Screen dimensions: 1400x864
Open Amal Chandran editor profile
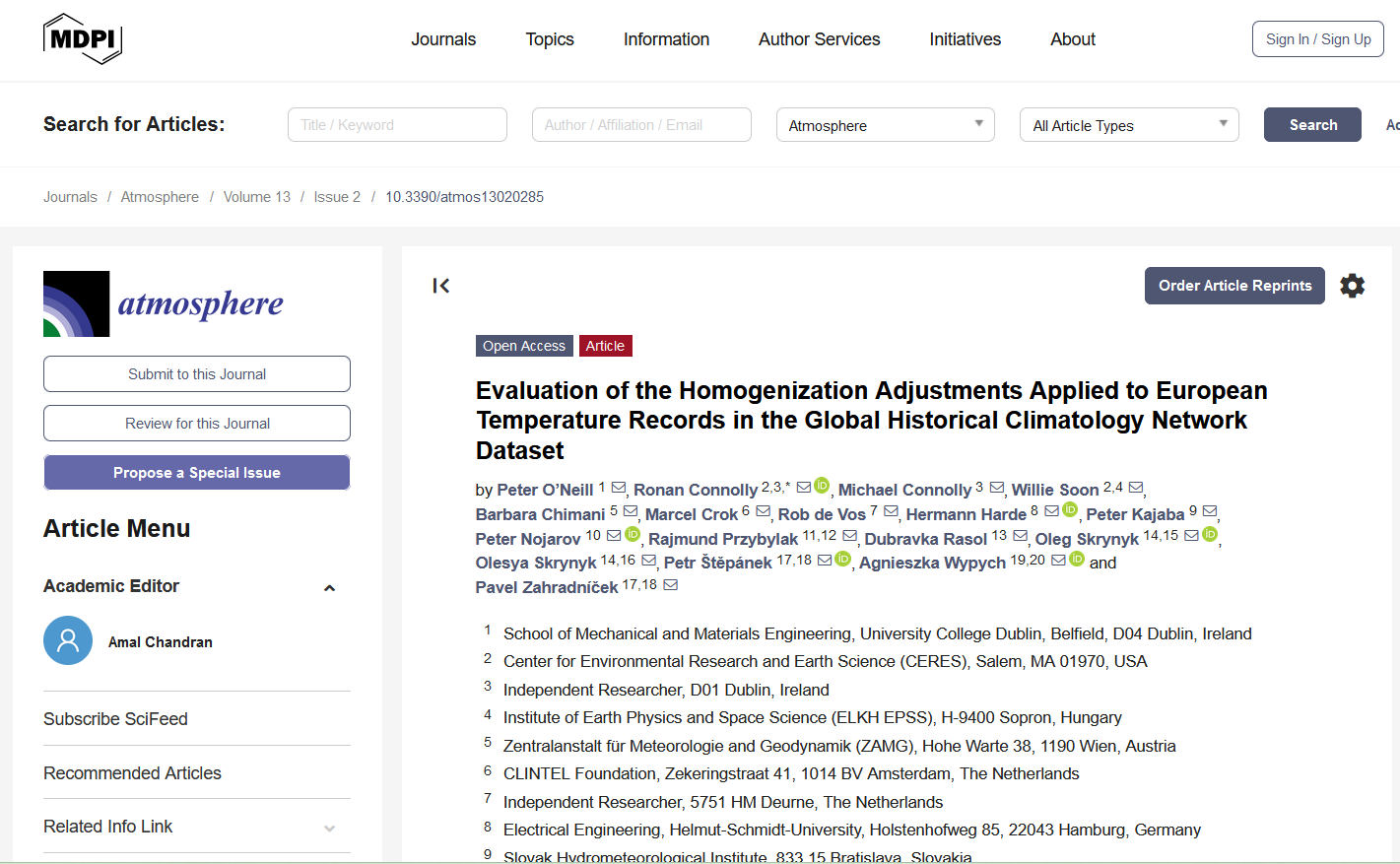coord(161,642)
